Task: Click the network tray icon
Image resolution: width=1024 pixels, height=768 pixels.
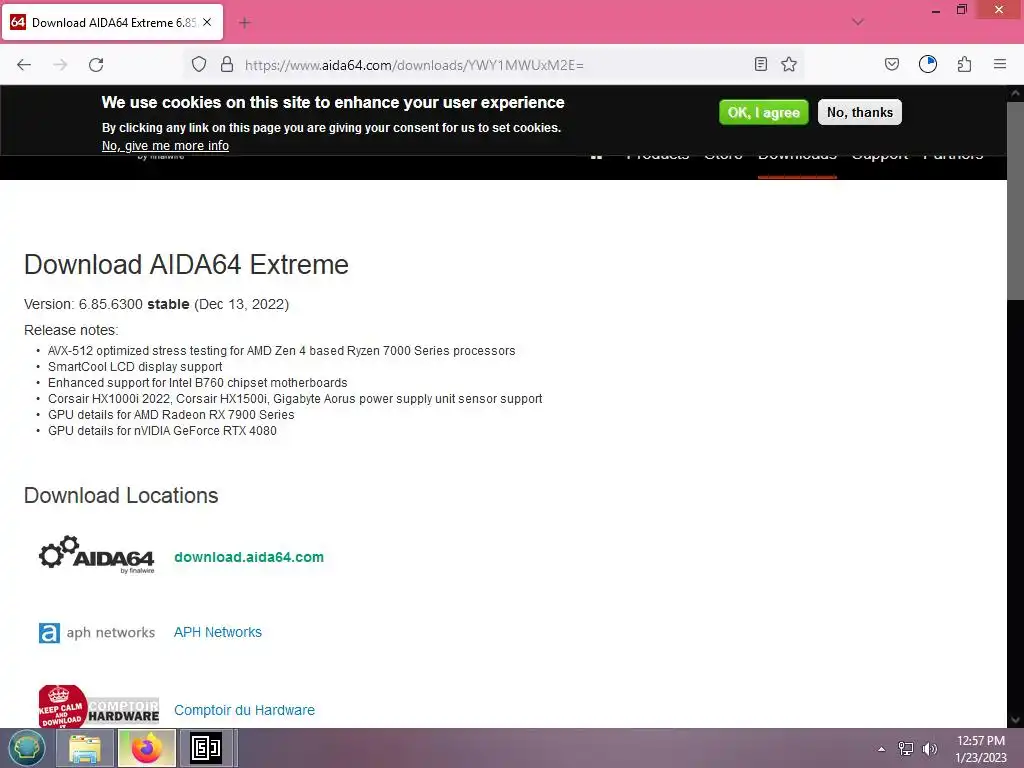Action: [906, 749]
